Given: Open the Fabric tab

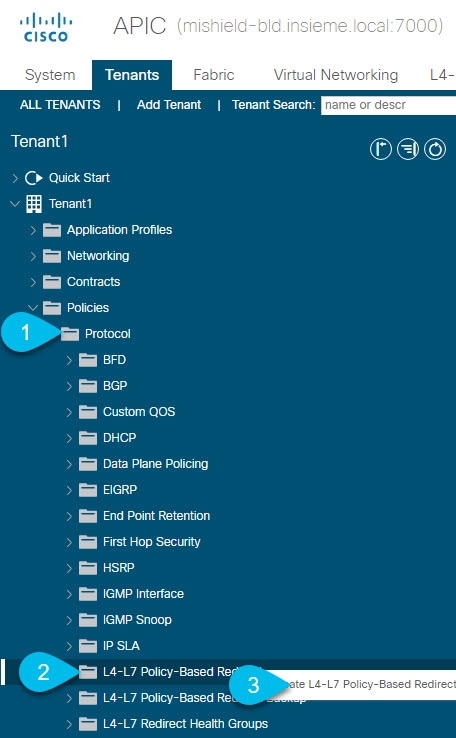Looking at the screenshot, I should (214, 75).
